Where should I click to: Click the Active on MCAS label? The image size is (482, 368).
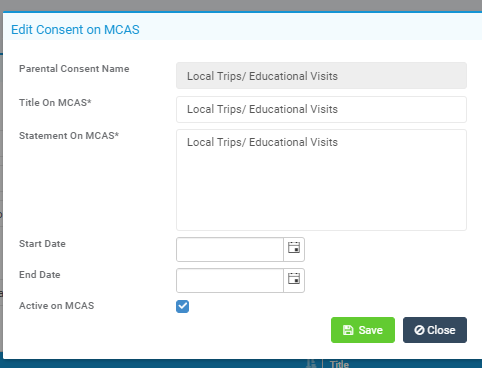[x=57, y=306]
